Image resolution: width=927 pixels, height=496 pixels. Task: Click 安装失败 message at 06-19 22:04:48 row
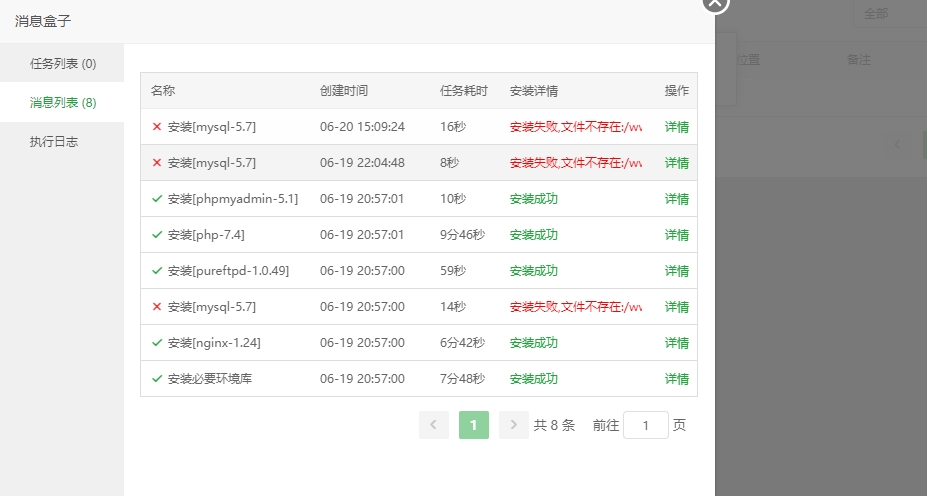coord(576,163)
